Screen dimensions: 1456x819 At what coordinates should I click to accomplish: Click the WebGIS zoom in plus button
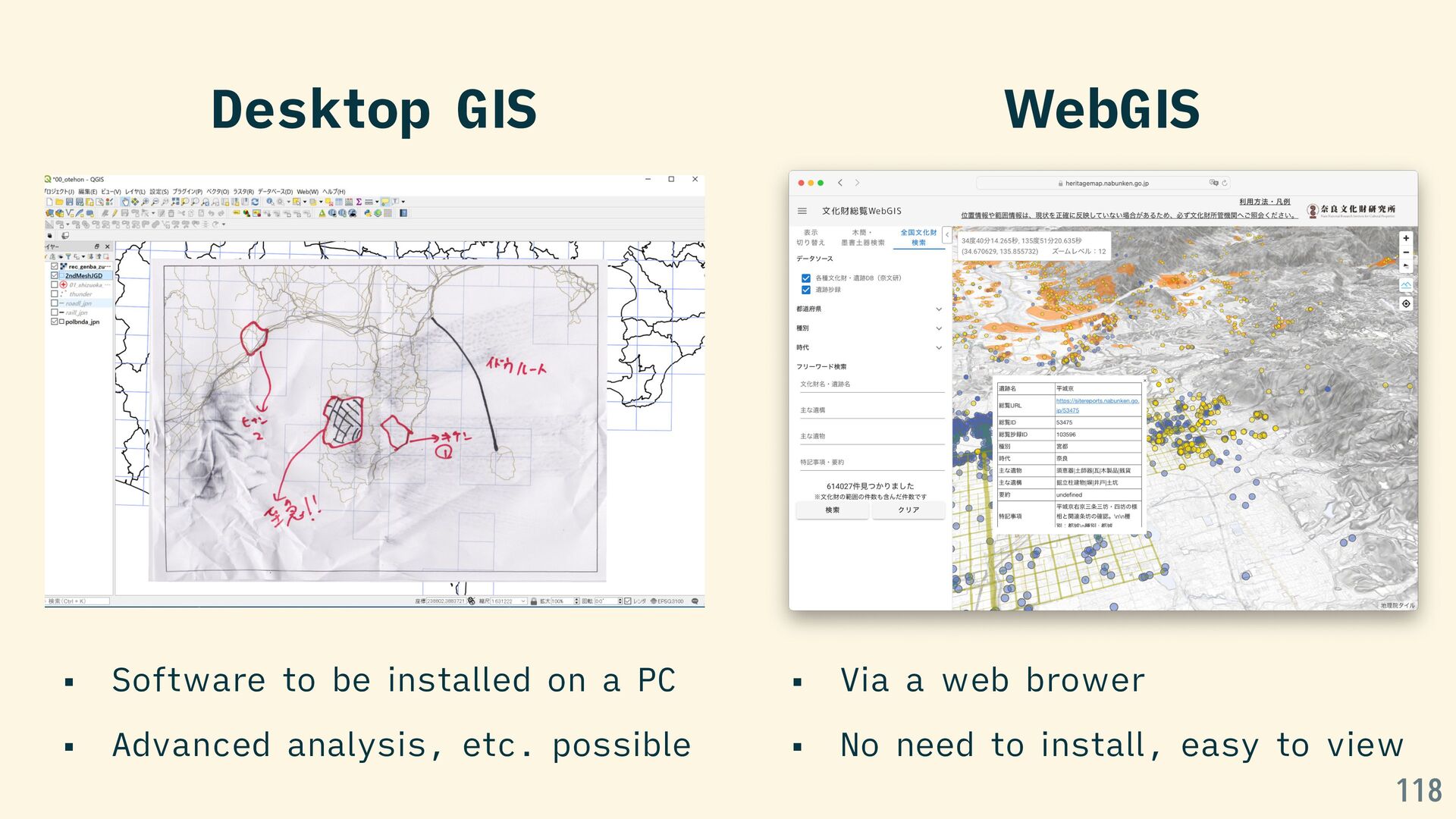1406,238
